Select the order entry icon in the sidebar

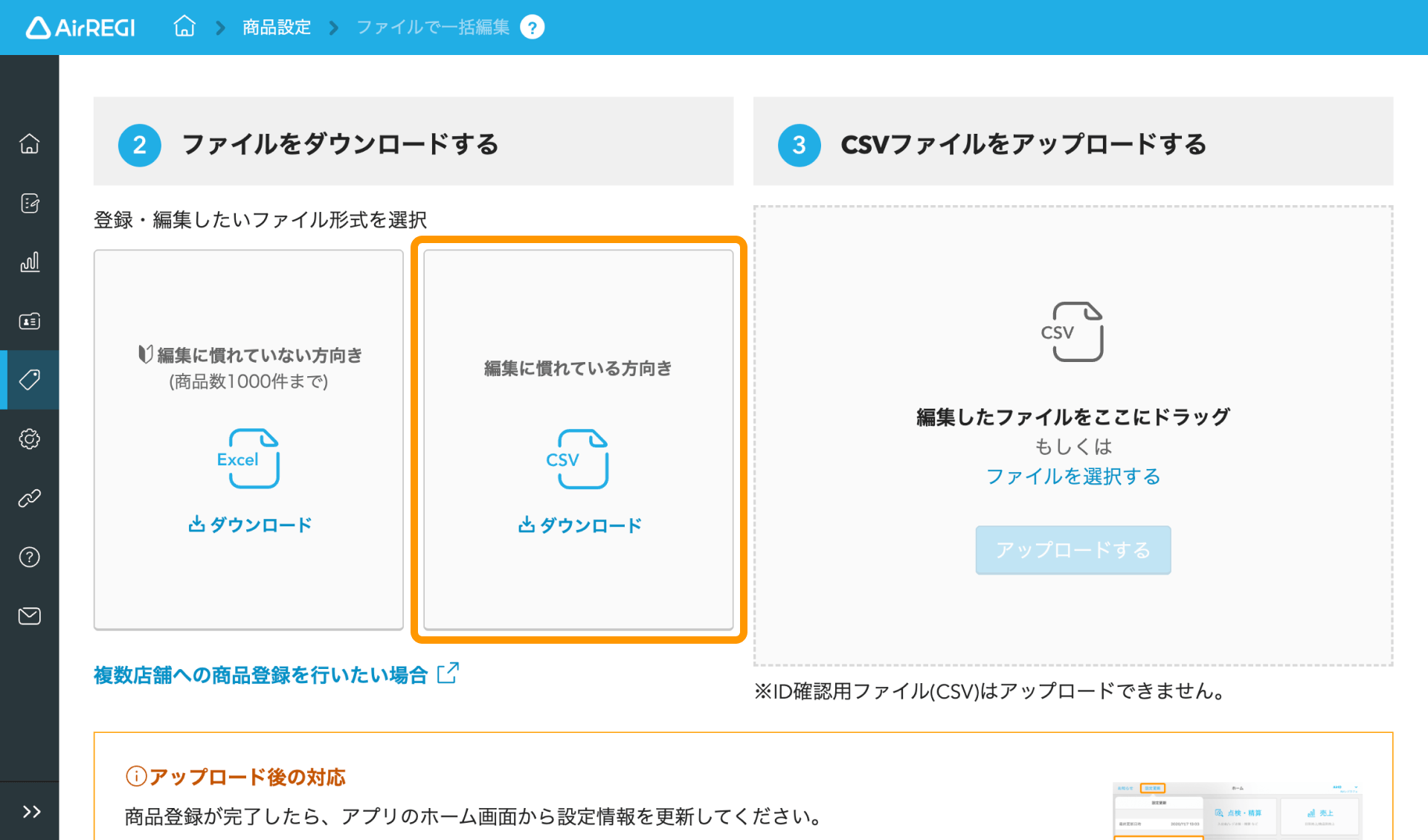pyautogui.click(x=30, y=203)
